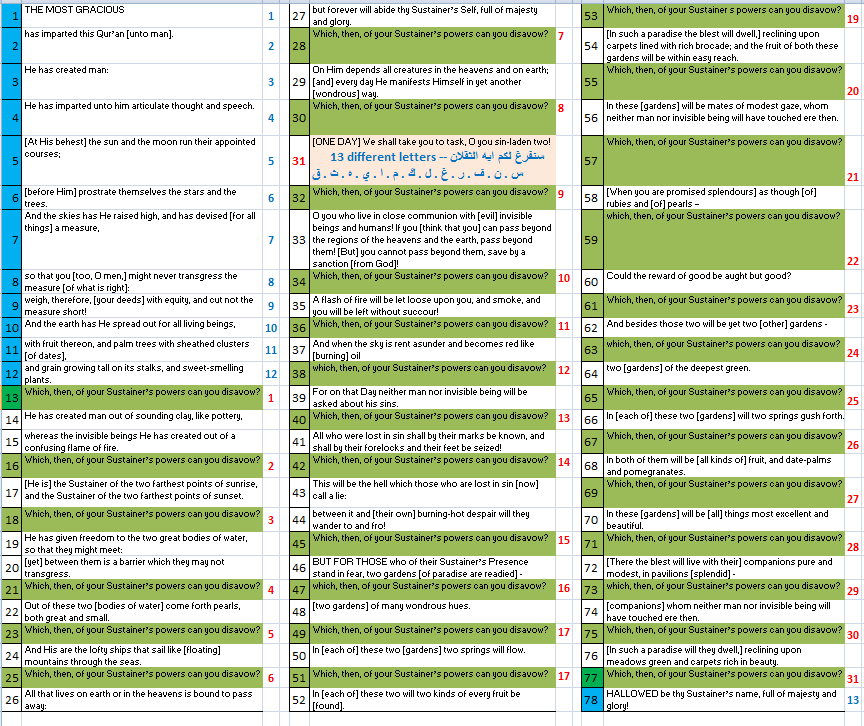Click "reclining upon carpets lined with rich brocade" verse

pyautogui.click(x=722, y=46)
